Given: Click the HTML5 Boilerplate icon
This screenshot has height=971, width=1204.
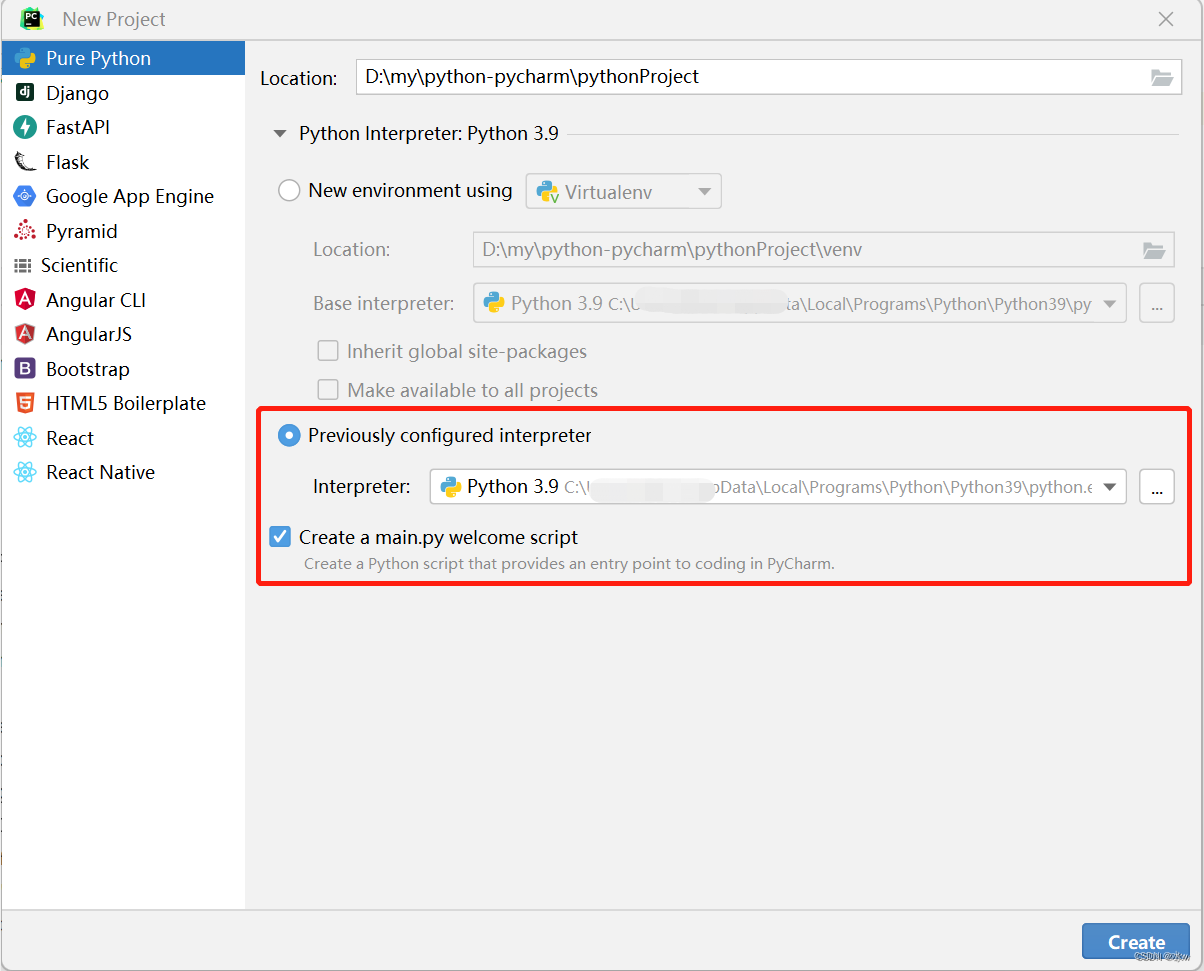Looking at the screenshot, I should pyautogui.click(x=25, y=403).
